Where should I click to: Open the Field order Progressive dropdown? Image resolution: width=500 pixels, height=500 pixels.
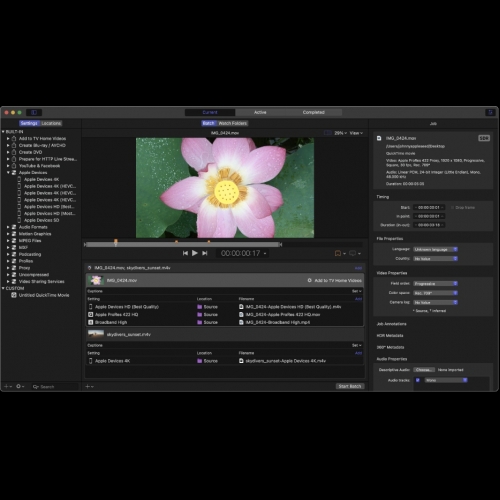click(x=436, y=284)
